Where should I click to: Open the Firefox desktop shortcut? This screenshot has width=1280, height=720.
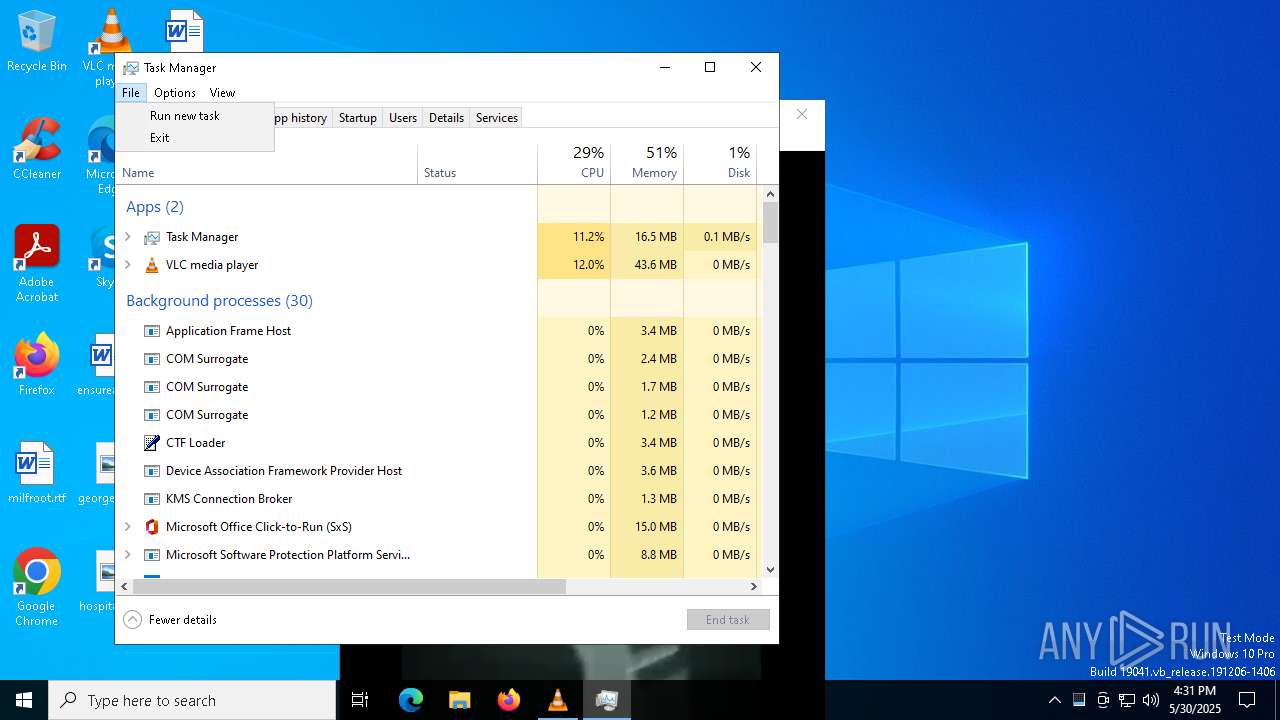click(x=37, y=365)
